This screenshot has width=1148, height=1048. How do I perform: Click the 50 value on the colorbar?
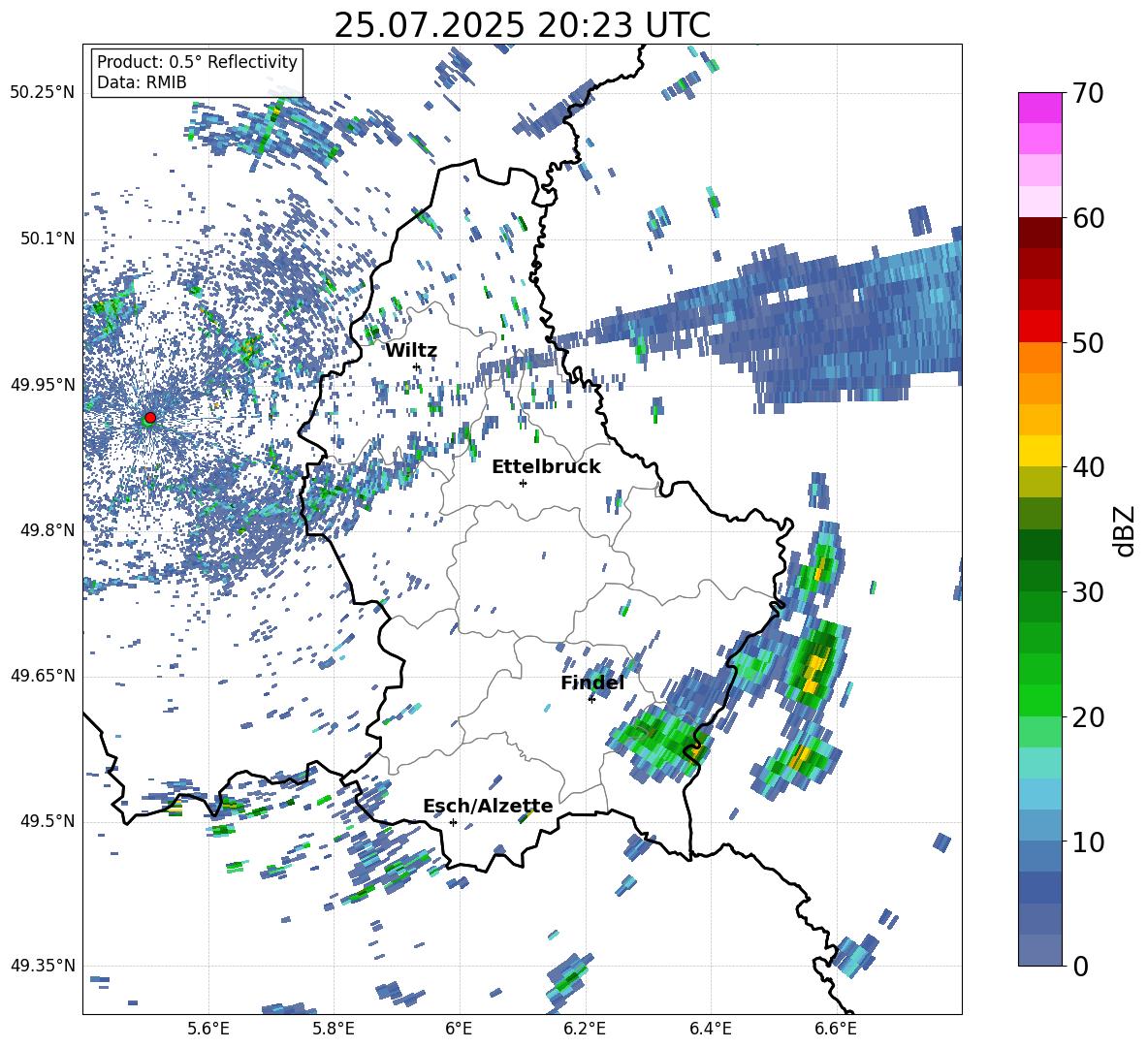click(1087, 342)
